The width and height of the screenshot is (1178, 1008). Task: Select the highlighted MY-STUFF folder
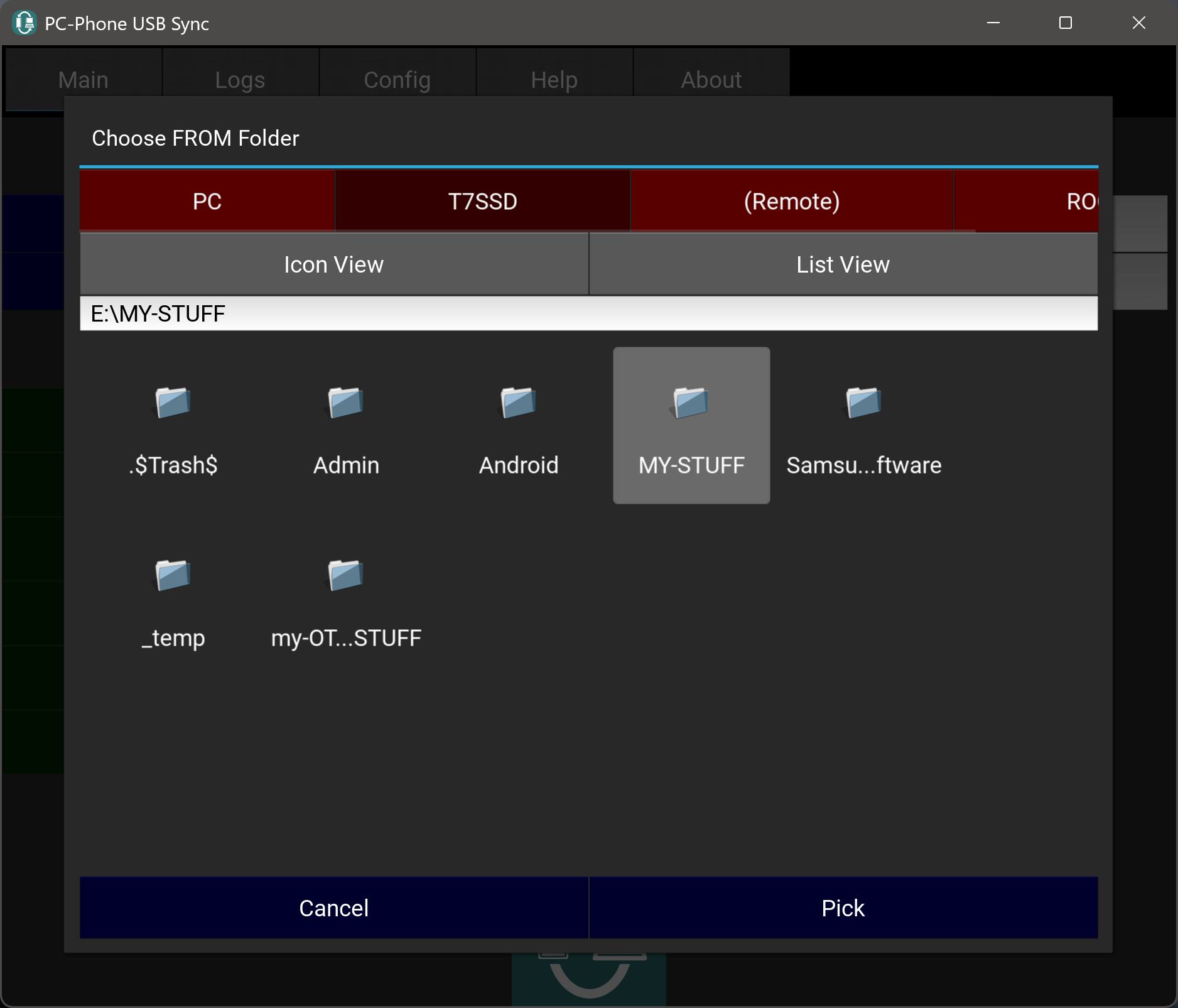(691, 426)
